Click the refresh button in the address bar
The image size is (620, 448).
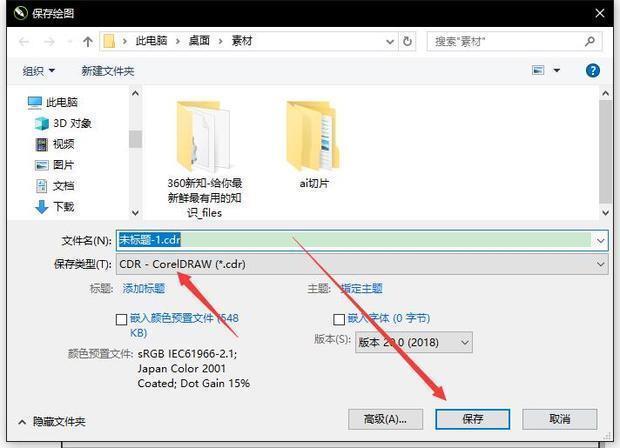point(407,42)
